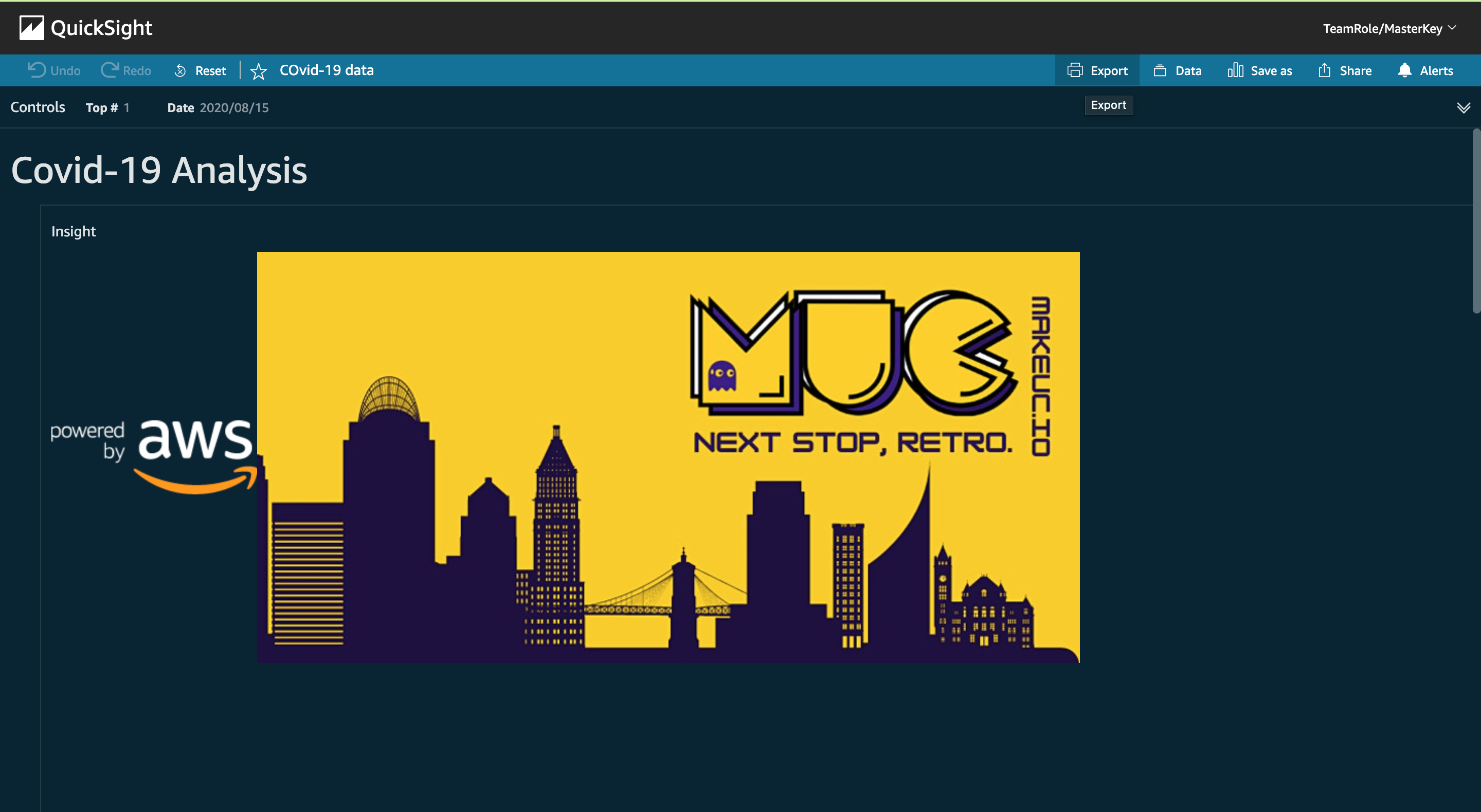Click the vertical scrollbar on the right
The height and width of the screenshot is (812, 1481).
point(1475,220)
